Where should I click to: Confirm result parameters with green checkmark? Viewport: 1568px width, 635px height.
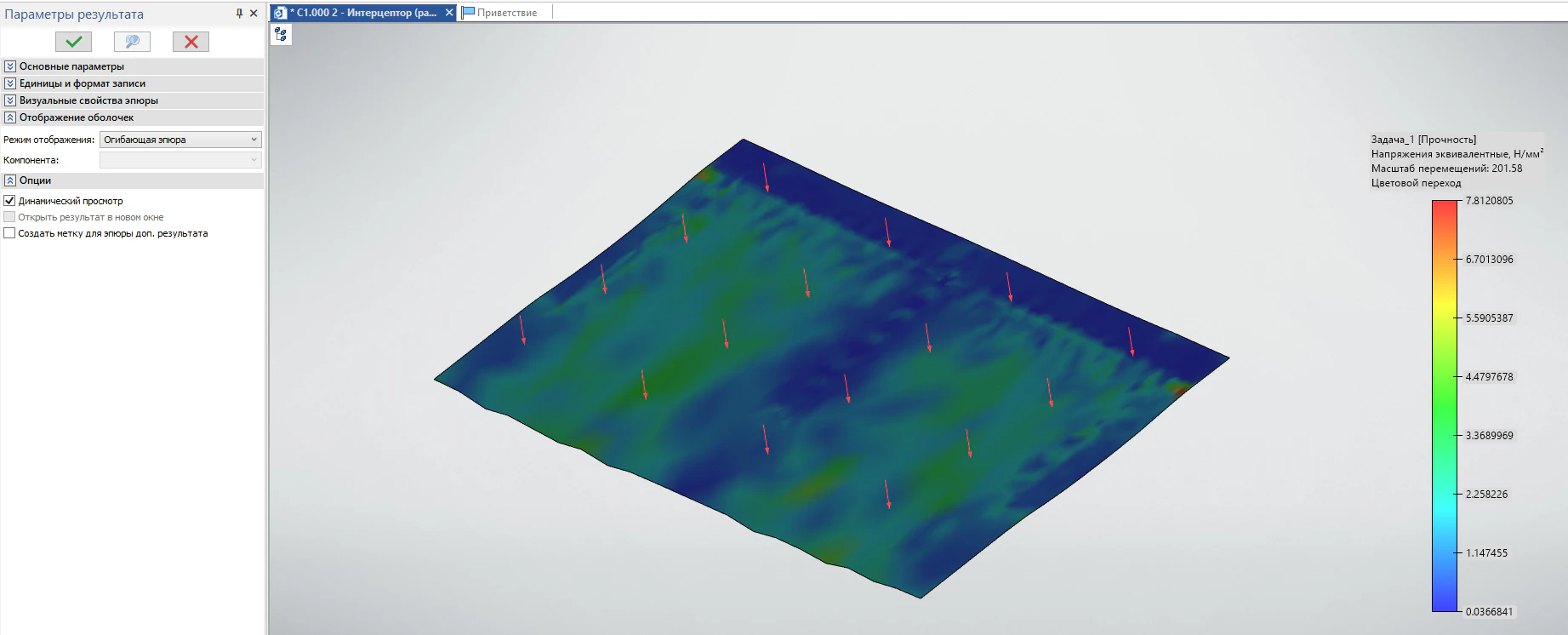point(74,42)
